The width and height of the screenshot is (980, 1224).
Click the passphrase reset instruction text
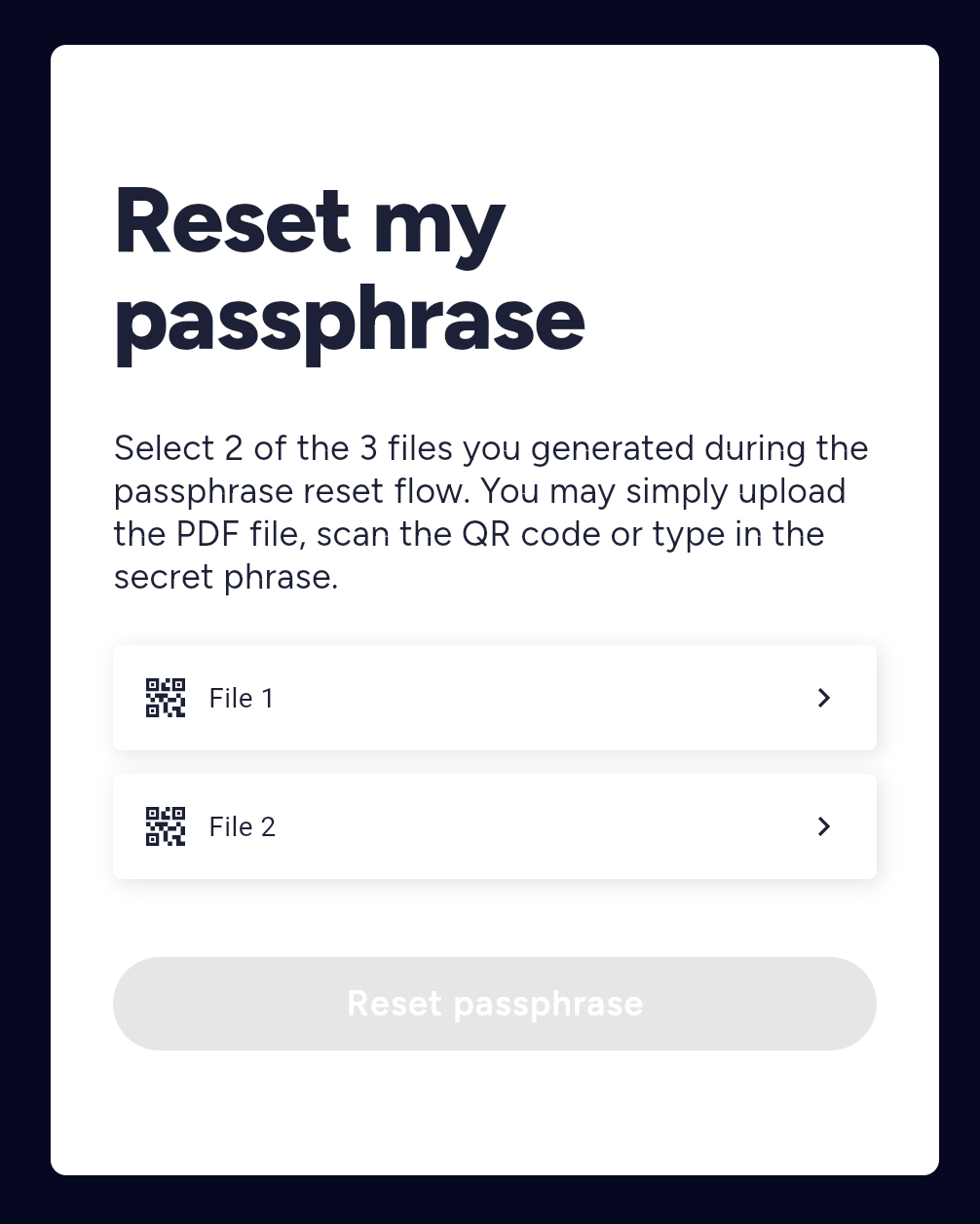pos(491,512)
